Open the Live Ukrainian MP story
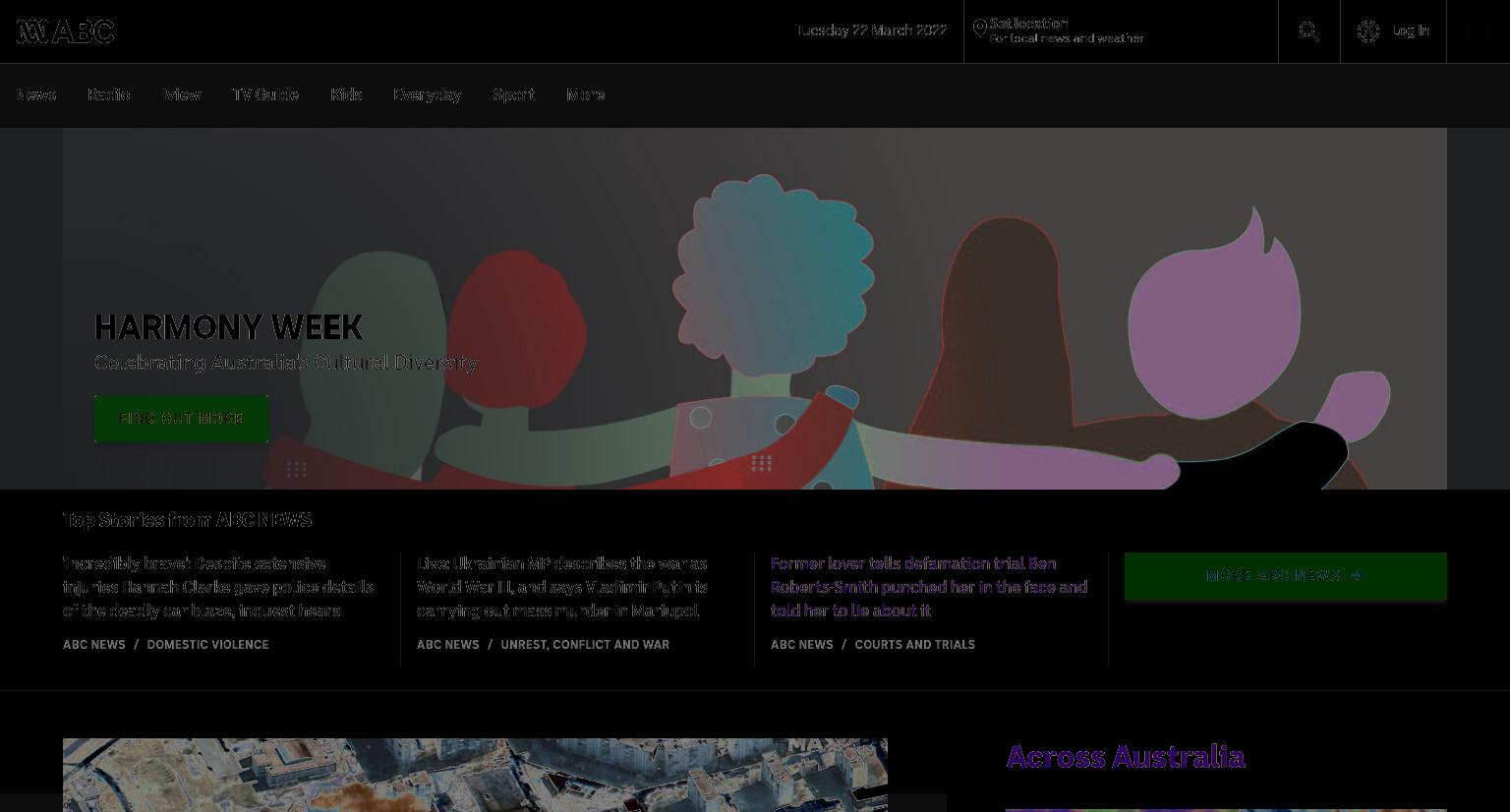Screen dimensions: 1510x812 tap(562, 587)
